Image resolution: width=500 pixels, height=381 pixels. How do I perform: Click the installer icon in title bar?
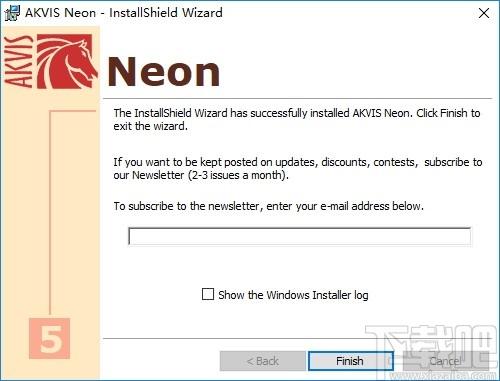tap(12, 13)
